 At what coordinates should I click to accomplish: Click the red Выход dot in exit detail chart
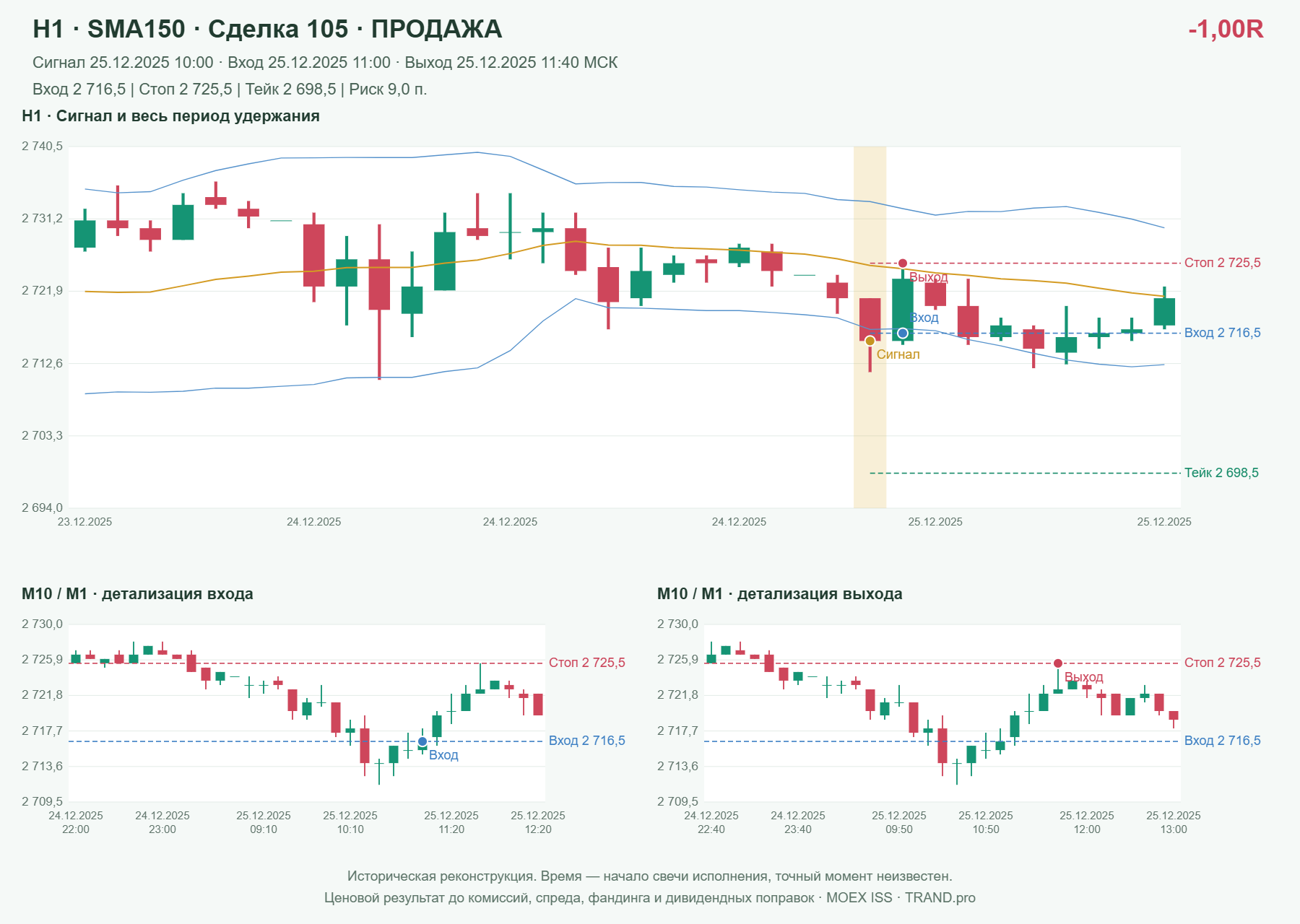(x=1058, y=663)
